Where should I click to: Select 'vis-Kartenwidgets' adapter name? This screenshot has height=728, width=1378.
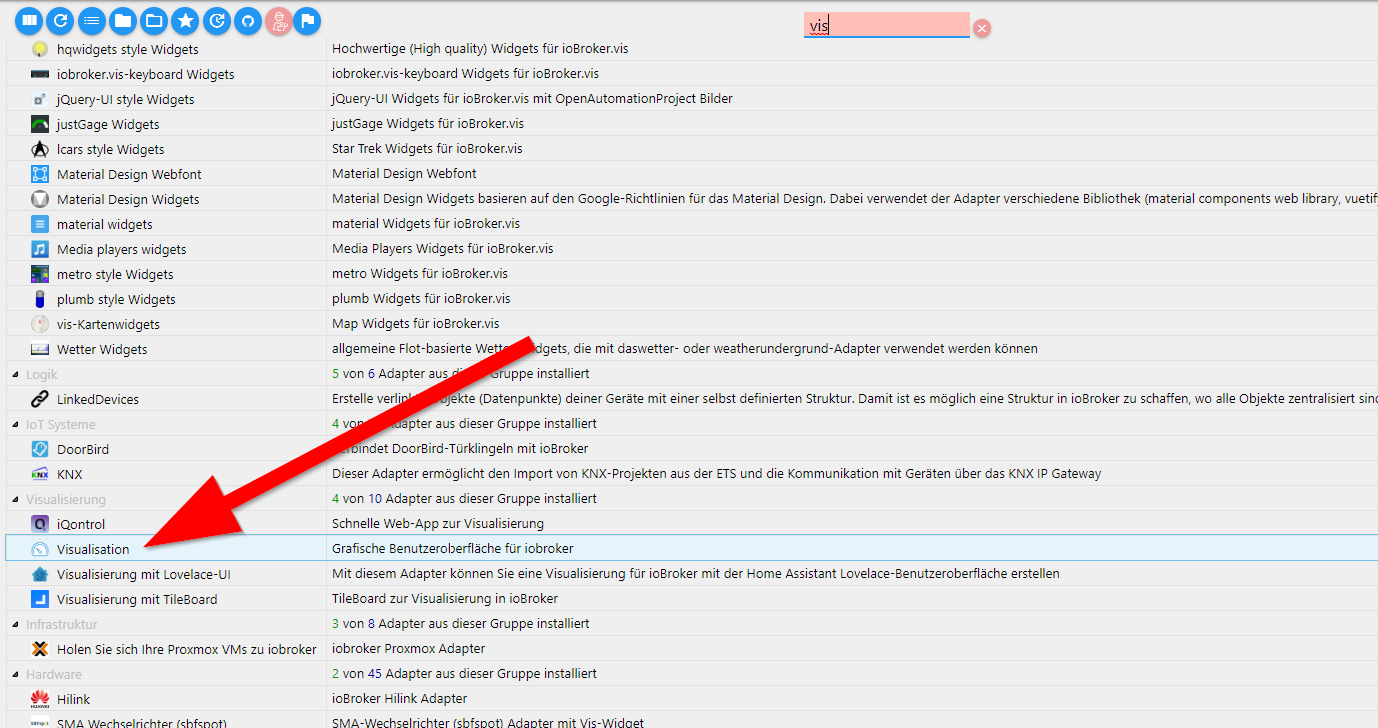point(108,324)
